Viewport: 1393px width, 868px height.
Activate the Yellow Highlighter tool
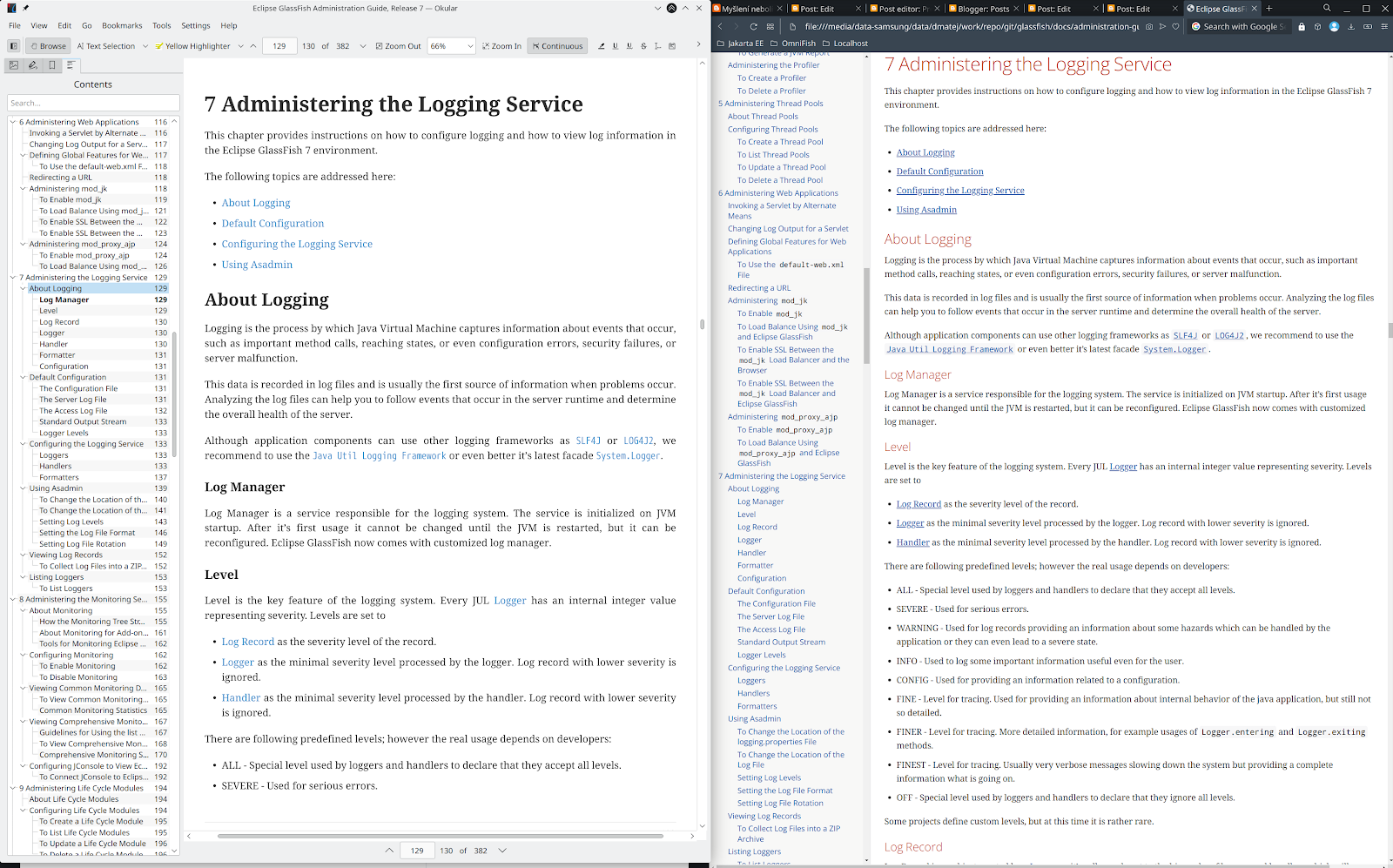192,46
